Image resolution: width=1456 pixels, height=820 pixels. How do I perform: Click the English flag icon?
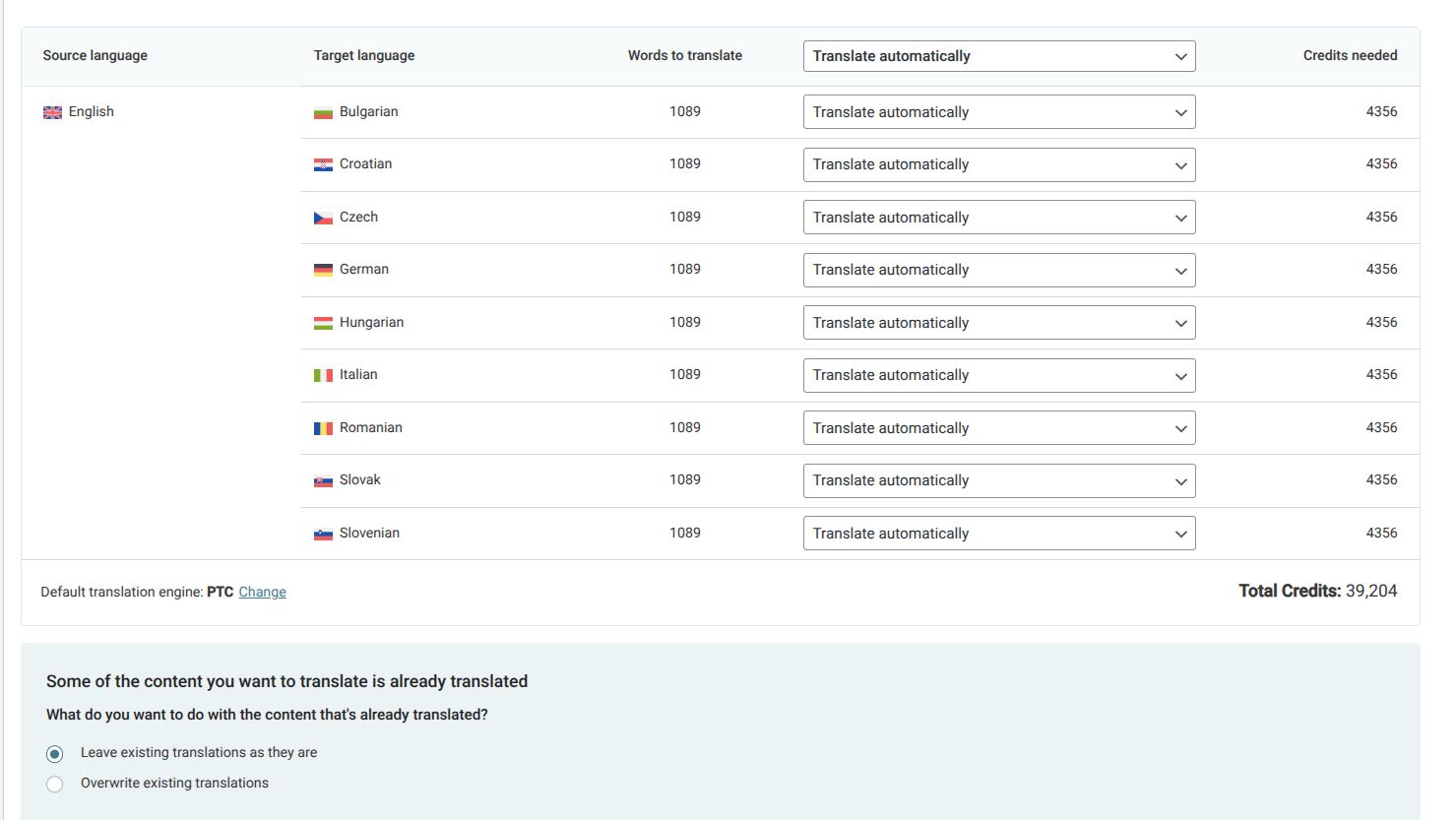(52, 112)
